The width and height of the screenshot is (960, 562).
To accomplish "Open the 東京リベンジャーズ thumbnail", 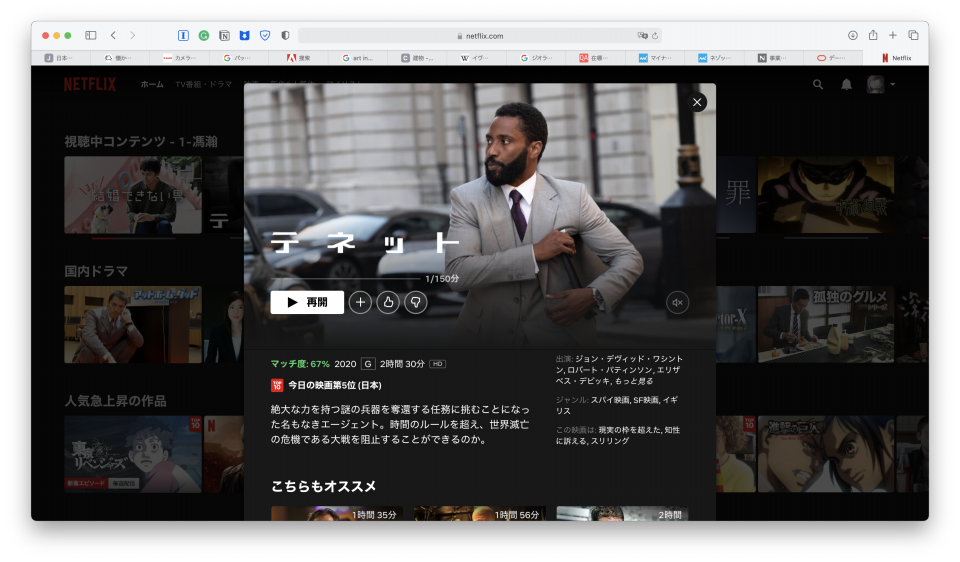I will [133, 454].
